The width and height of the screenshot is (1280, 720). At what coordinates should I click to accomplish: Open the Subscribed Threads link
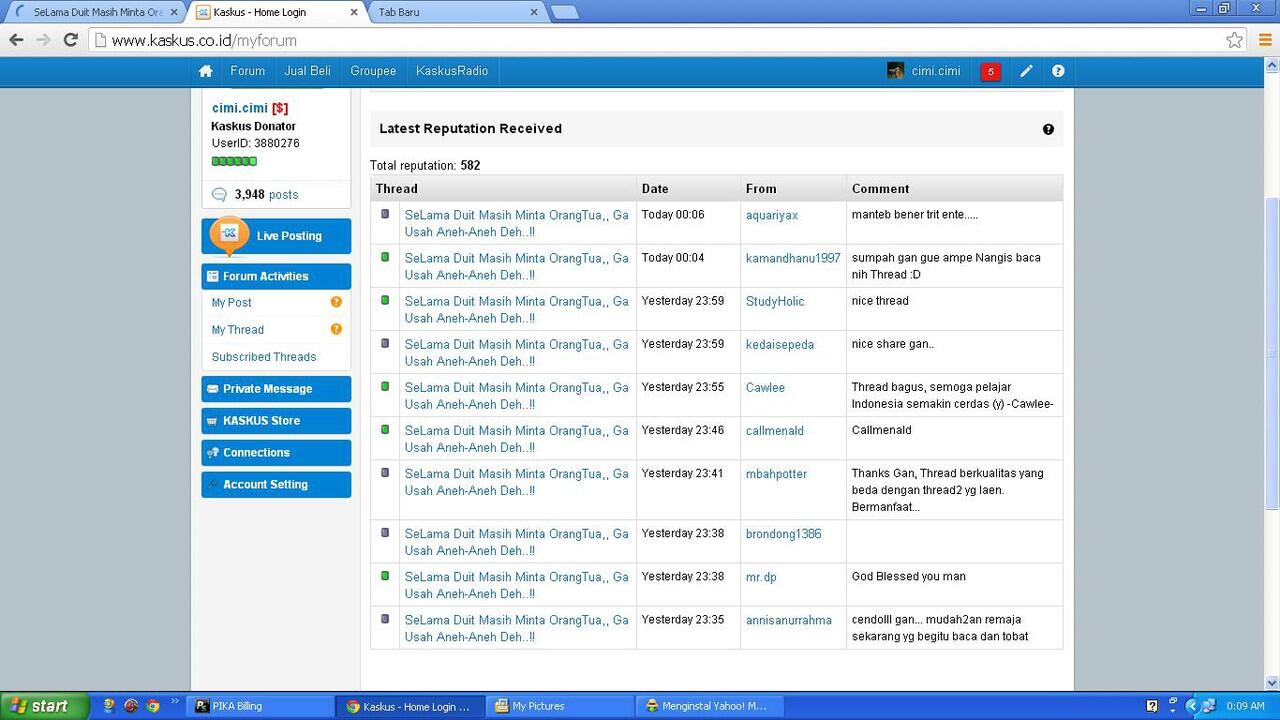coord(264,357)
